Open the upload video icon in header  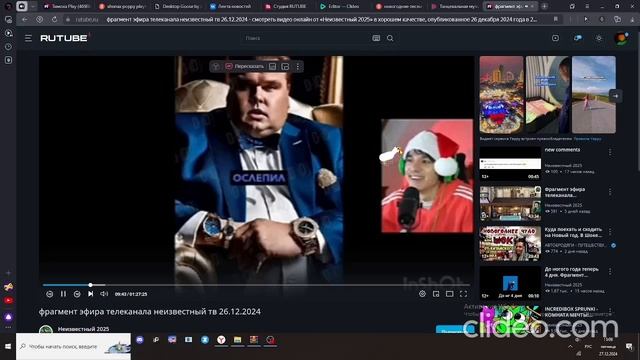pyautogui.click(x=556, y=38)
